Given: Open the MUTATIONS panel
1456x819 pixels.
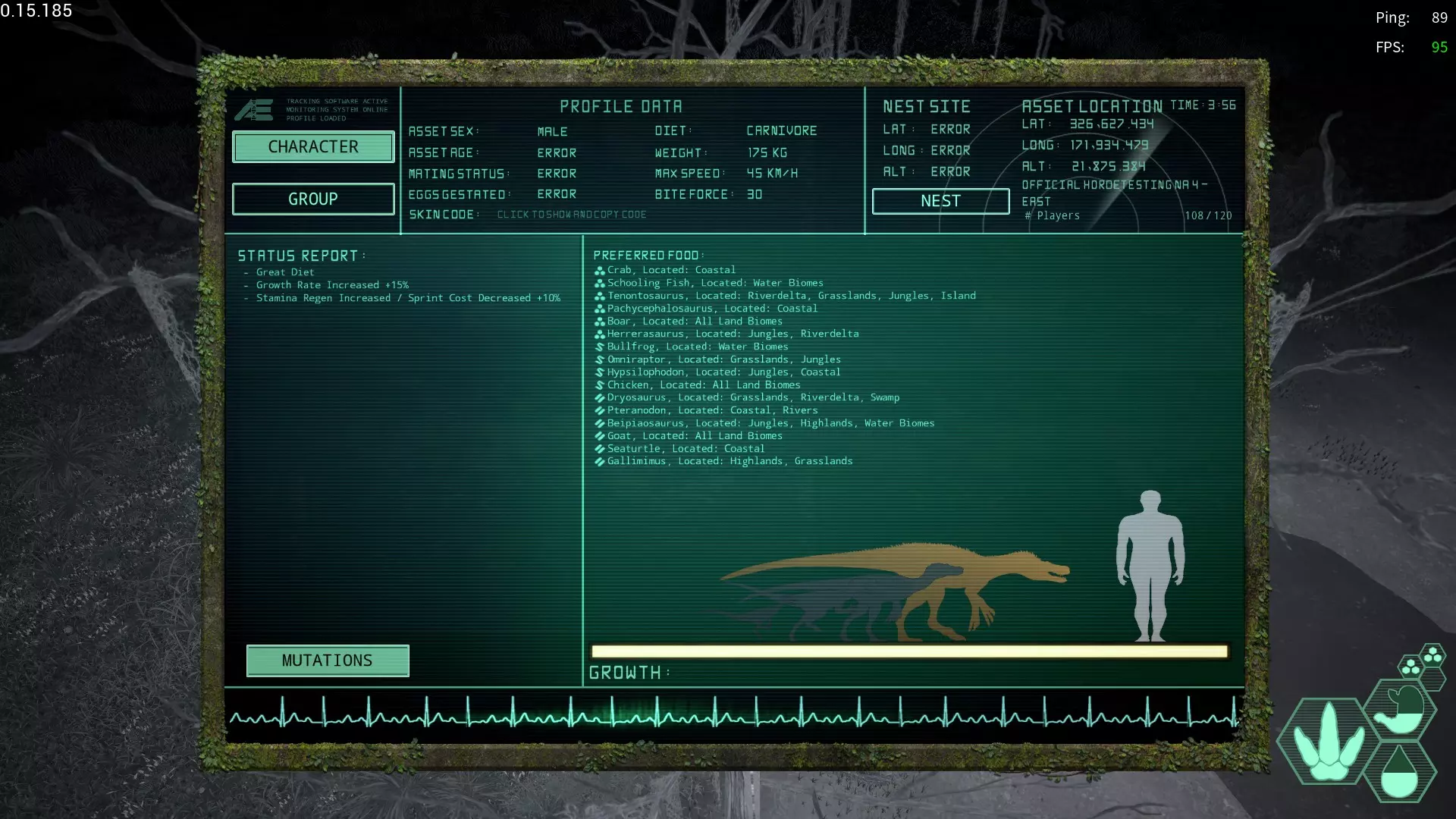Looking at the screenshot, I should click(328, 661).
